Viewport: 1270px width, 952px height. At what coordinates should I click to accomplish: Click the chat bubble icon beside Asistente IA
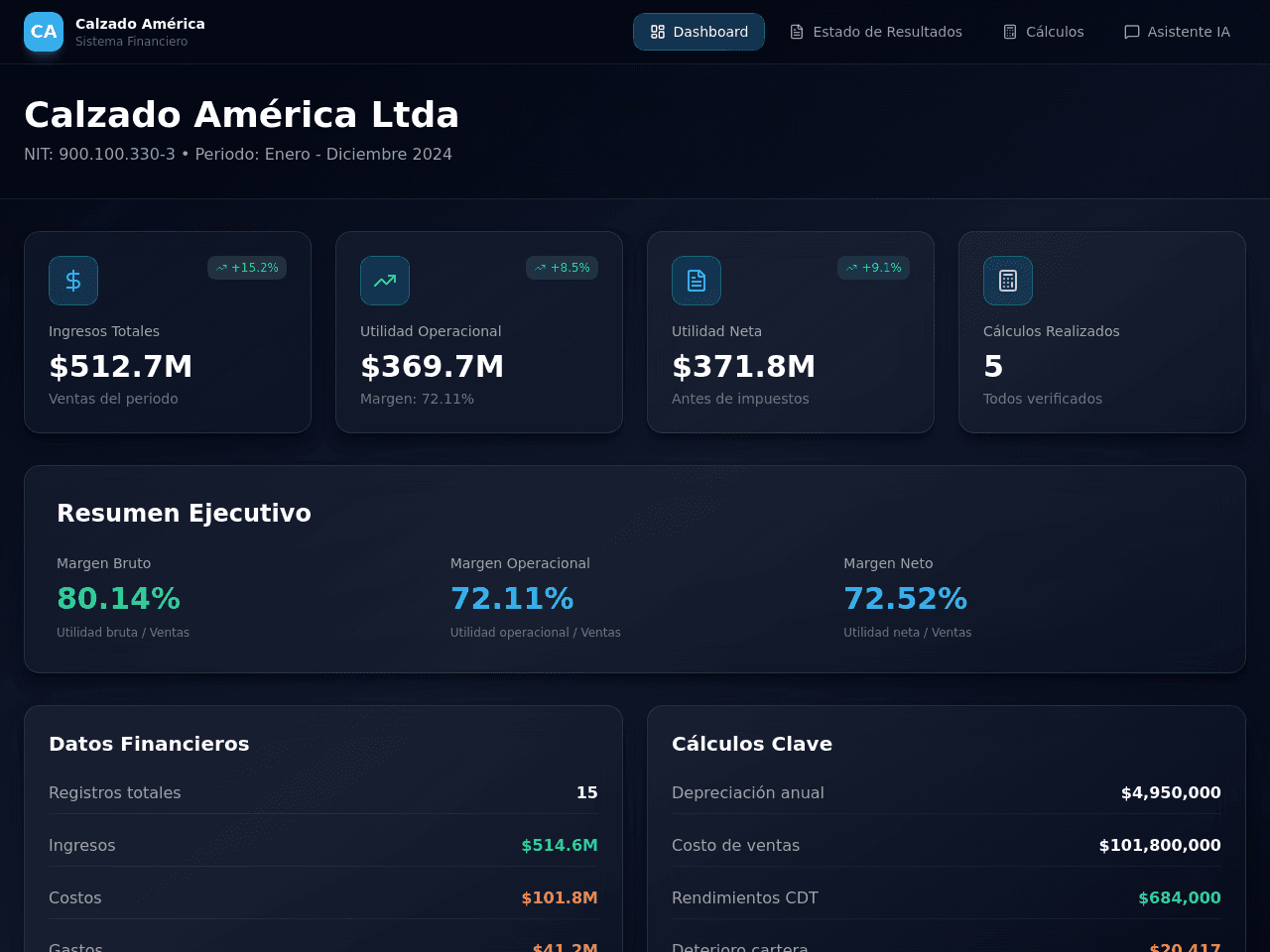coord(1132,32)
